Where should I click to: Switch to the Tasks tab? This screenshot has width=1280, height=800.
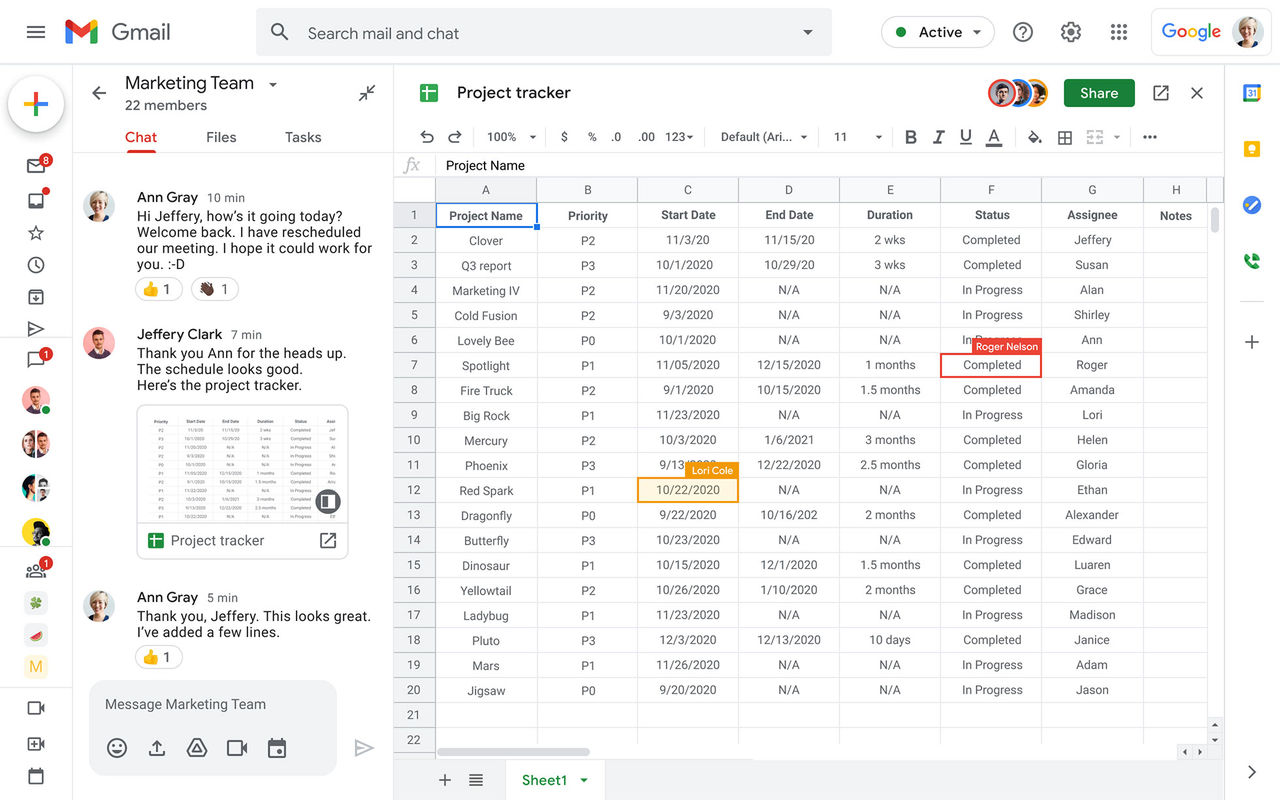[303, 138]
